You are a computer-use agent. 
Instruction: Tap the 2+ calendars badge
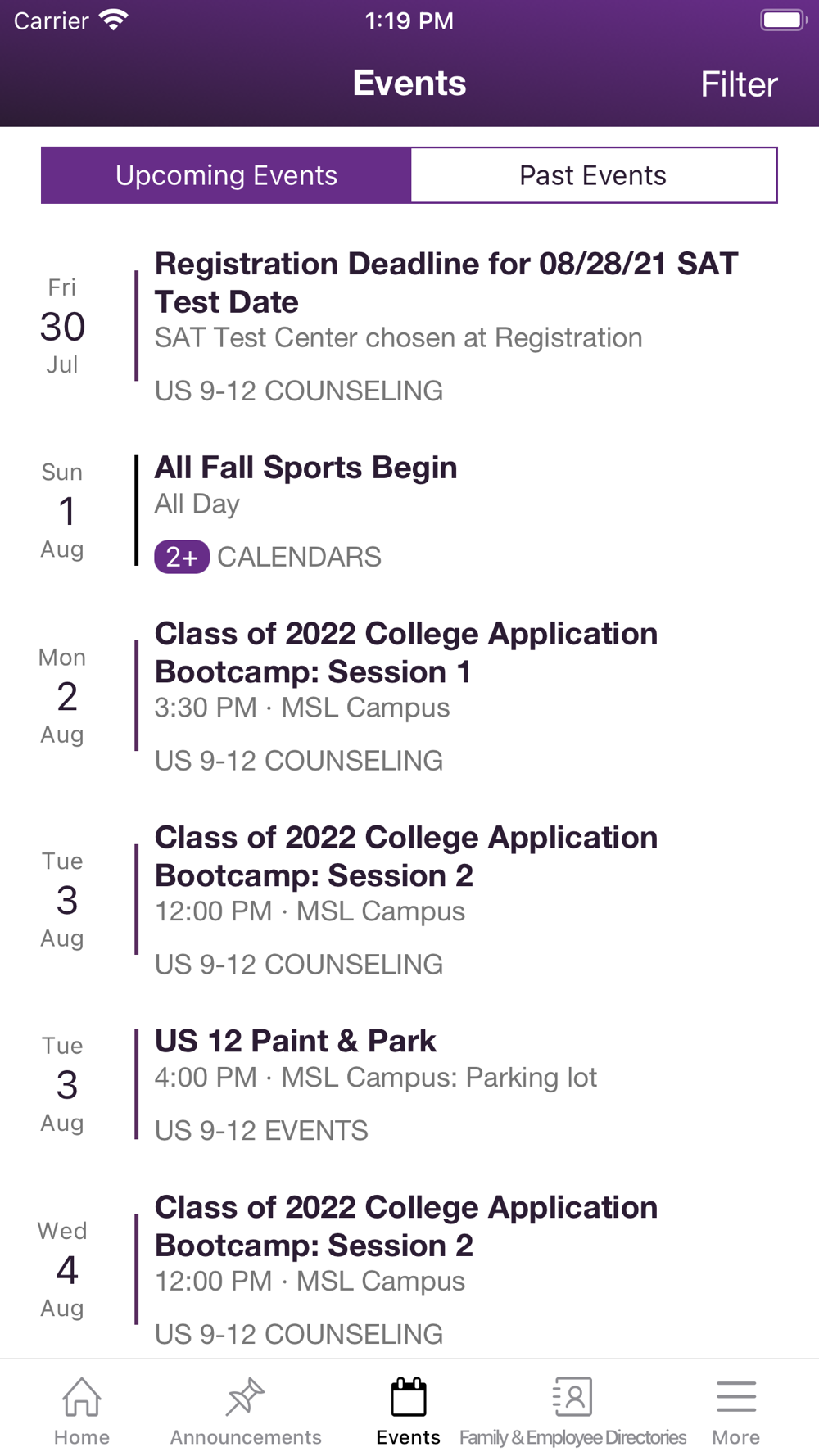click(x=181, y=557)
